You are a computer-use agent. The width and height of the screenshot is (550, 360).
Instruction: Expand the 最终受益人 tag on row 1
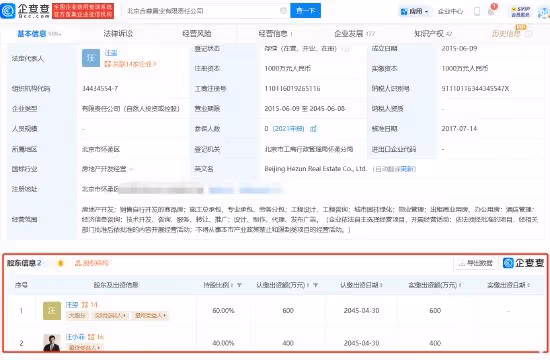click(x=151, y=315)
